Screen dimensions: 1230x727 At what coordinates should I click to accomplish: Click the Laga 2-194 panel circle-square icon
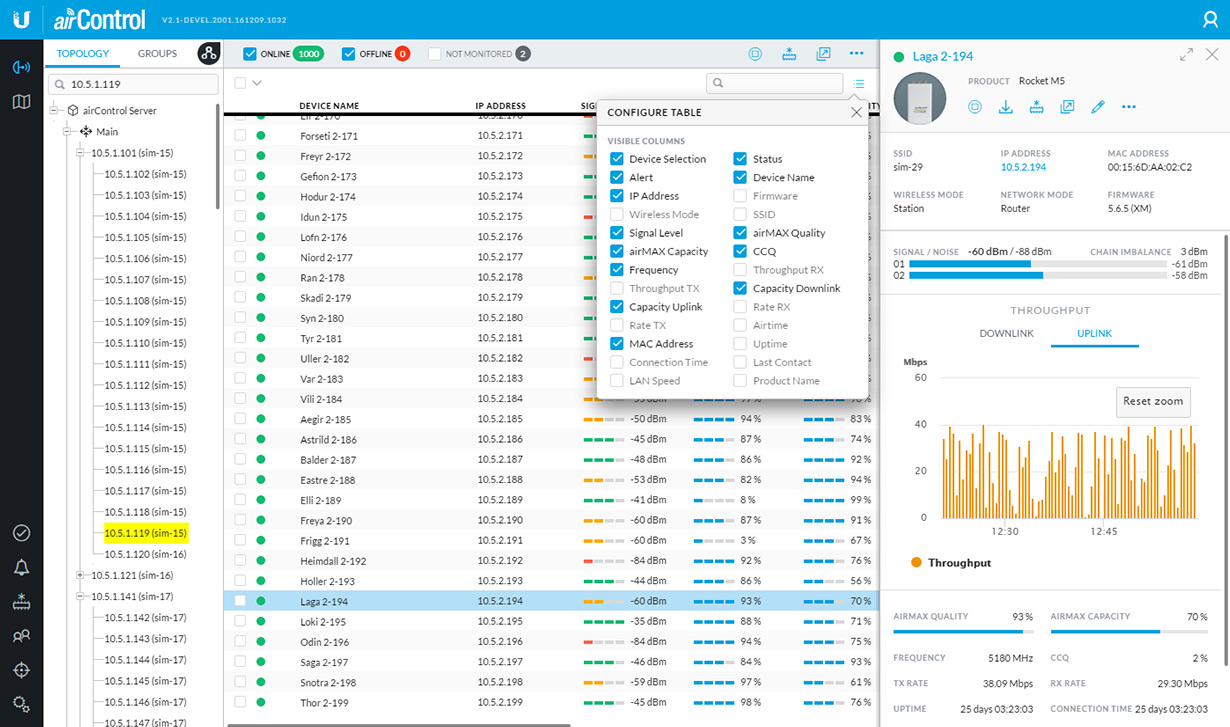coord(975,107)
